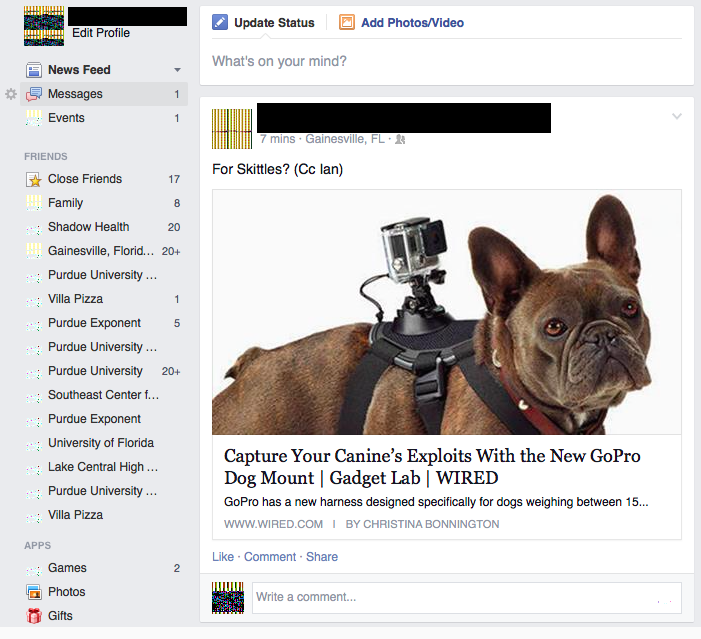Screen dimensions: 701x639
Task: Click the commenter avatar beside comment box
Action: coord(228,598)
